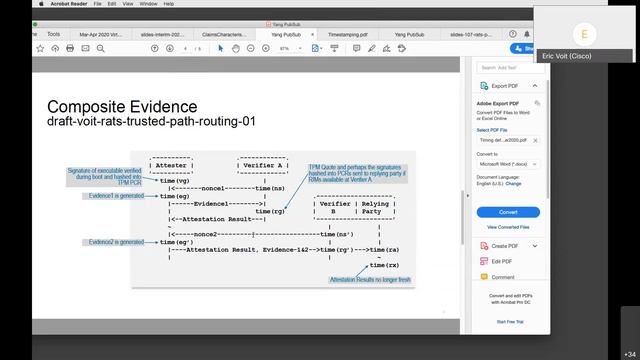Viewport: 640px width, 360px height.
Task: Open find with magnifier icon
Action: pos(100,49)
